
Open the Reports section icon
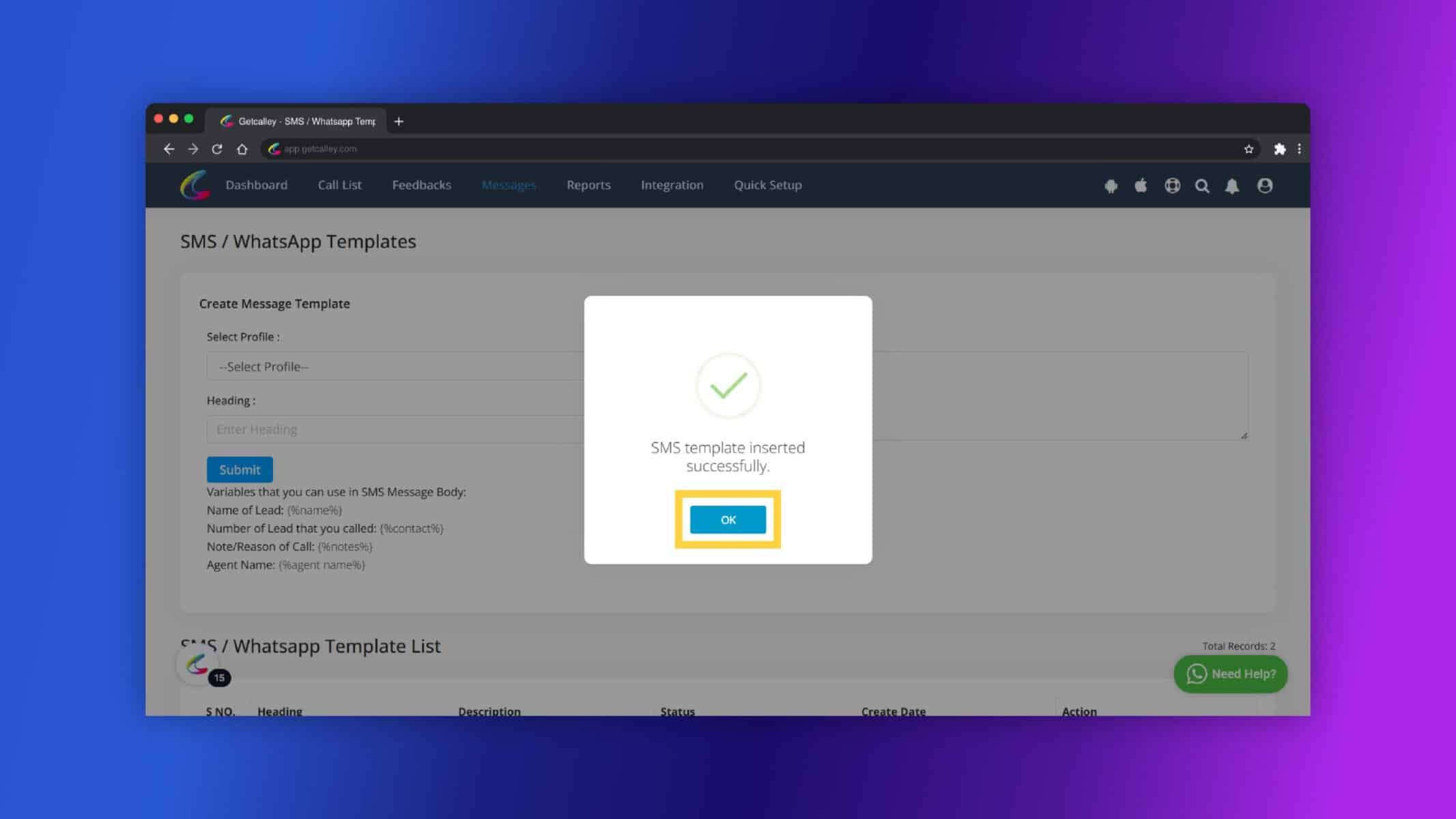coord(588,185)
